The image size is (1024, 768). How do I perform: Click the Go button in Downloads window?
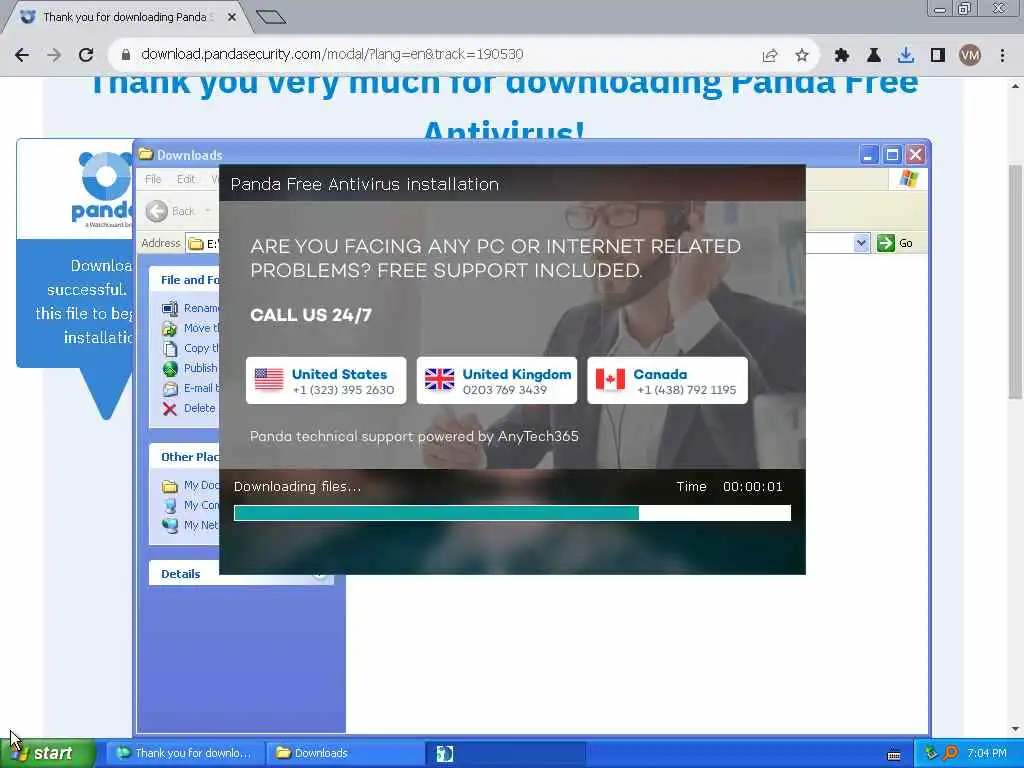pos(895,243)
